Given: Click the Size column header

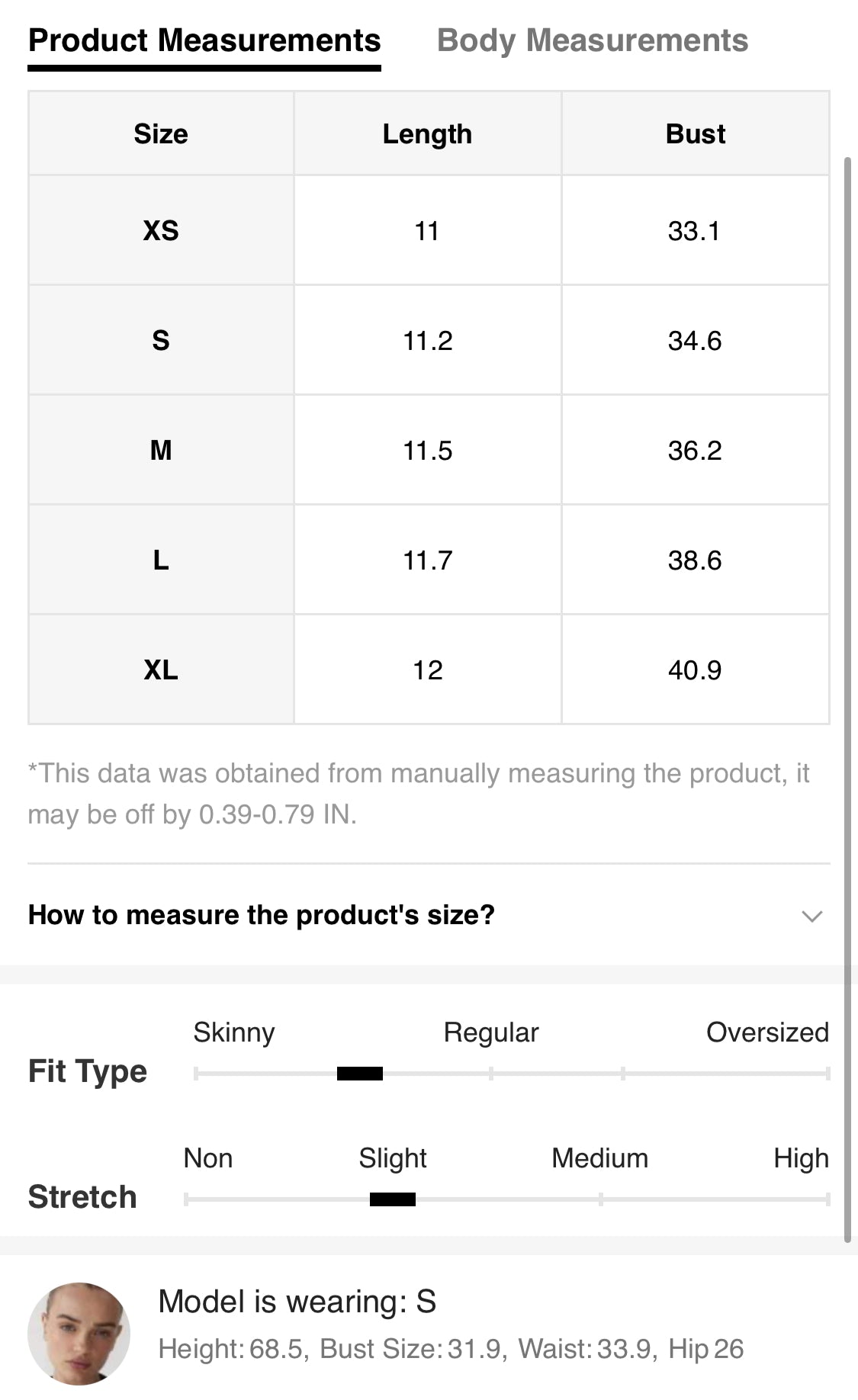Looking at the screenshot, I should (161, 134).
